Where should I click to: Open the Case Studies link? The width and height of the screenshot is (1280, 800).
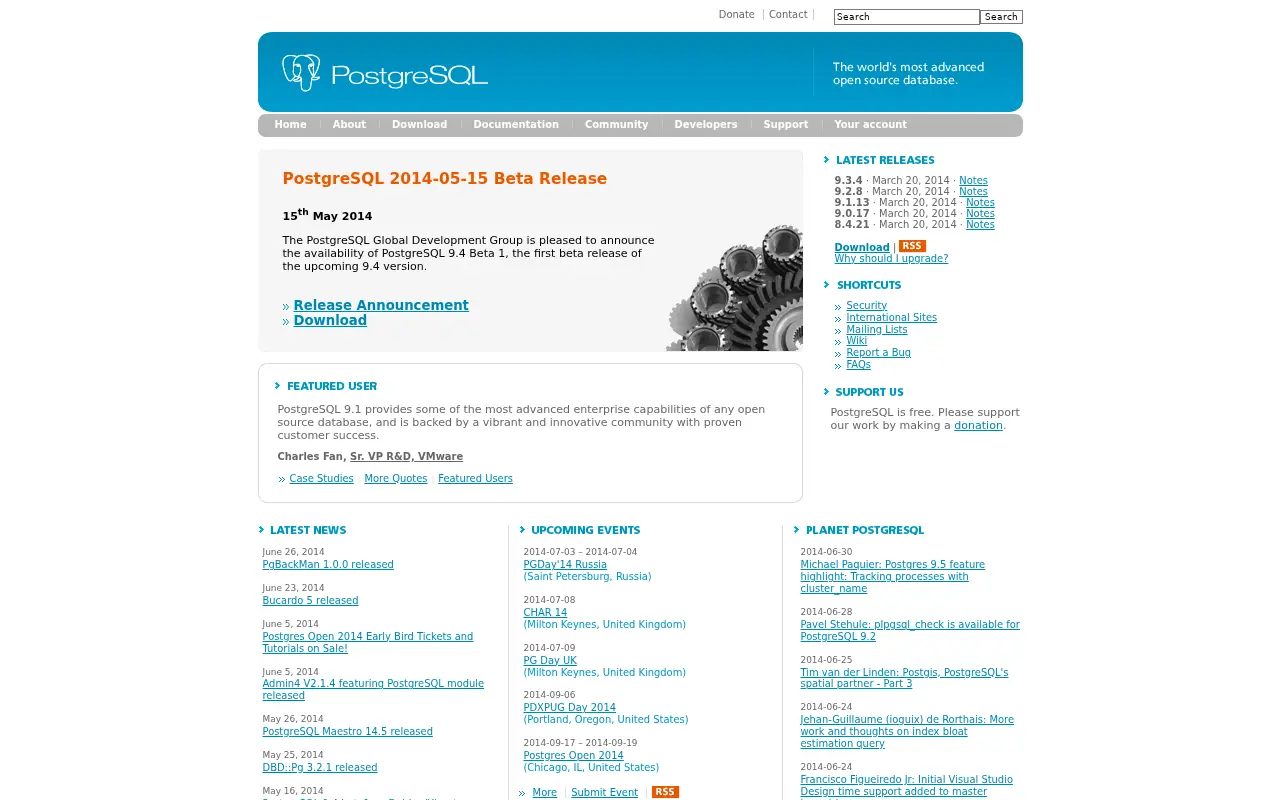pos(321,479)
